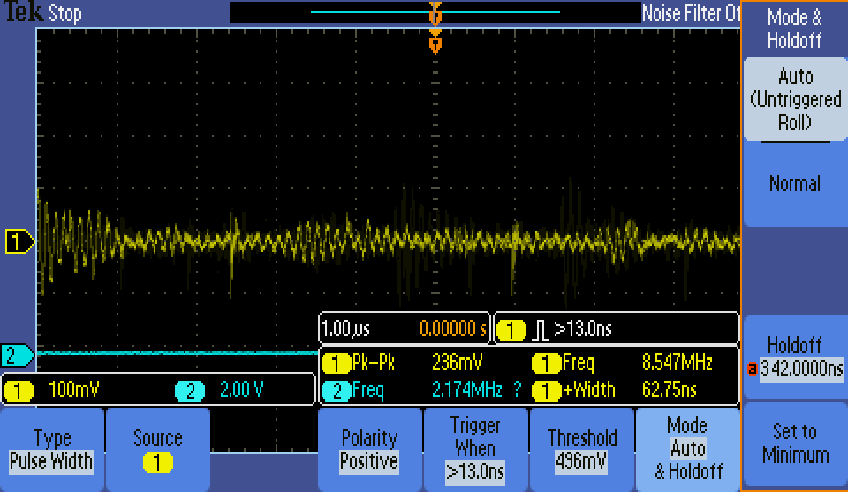Select the Pk-Pk measurement label
Image resolution: width=849 pixels, height=494 pixels.
pos(373,362)
